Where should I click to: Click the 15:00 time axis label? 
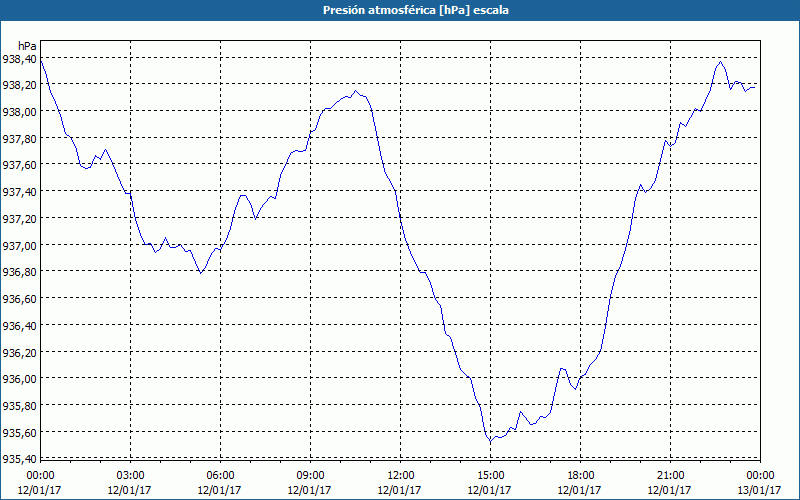[x=490, y=476]
